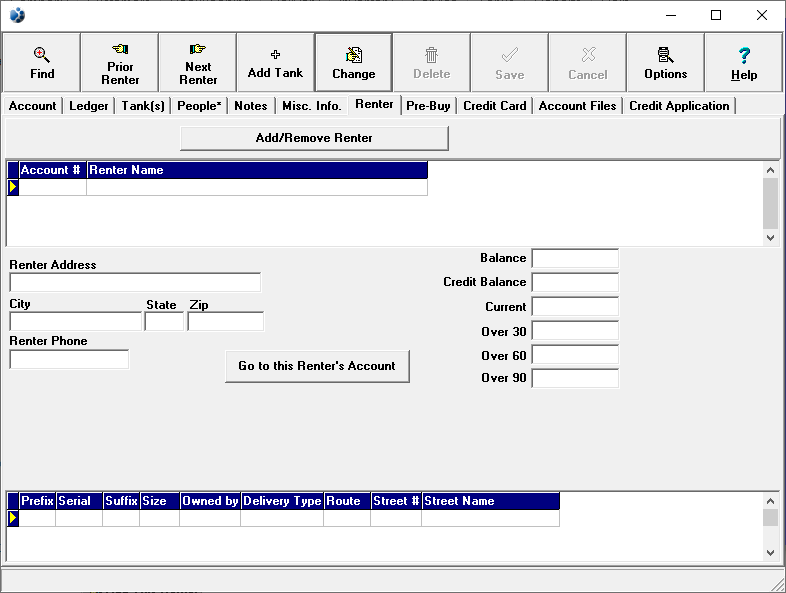The image size is (786, 593).
Task: Open the Account Files tab
Action: click(x=577, y=106)
